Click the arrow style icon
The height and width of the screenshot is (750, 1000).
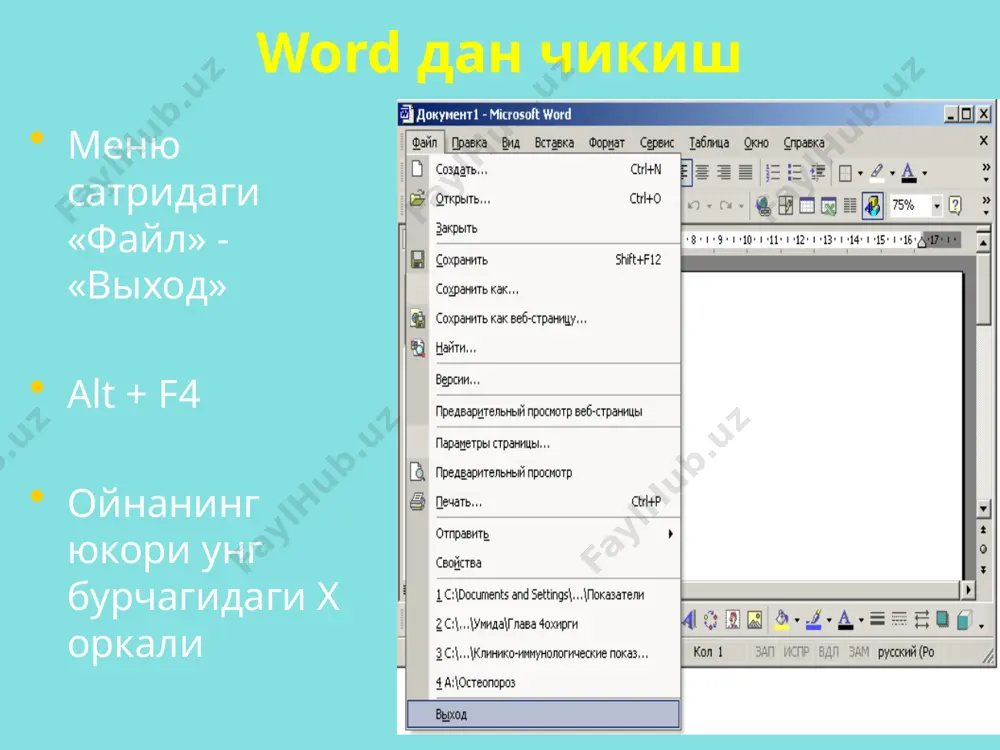tap(921, 619)
